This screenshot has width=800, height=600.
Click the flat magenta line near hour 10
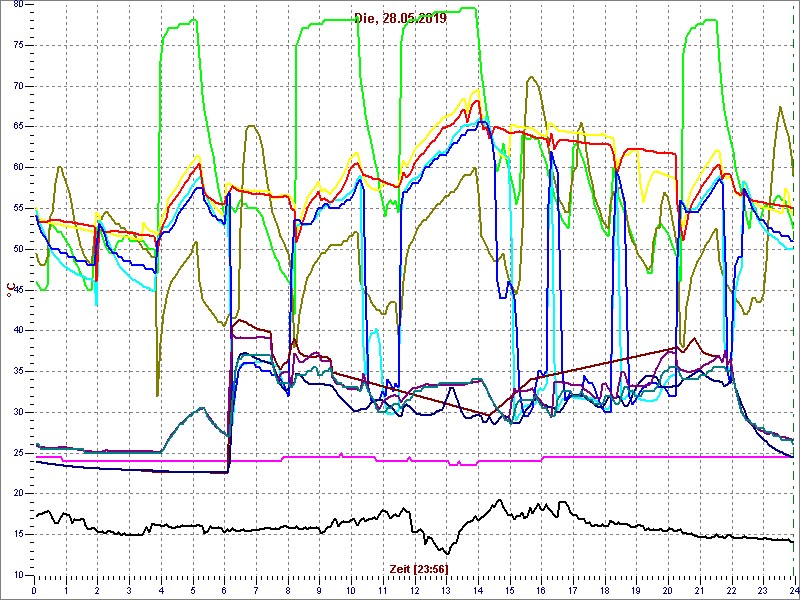pyautogui.click(x=350, y=457)
